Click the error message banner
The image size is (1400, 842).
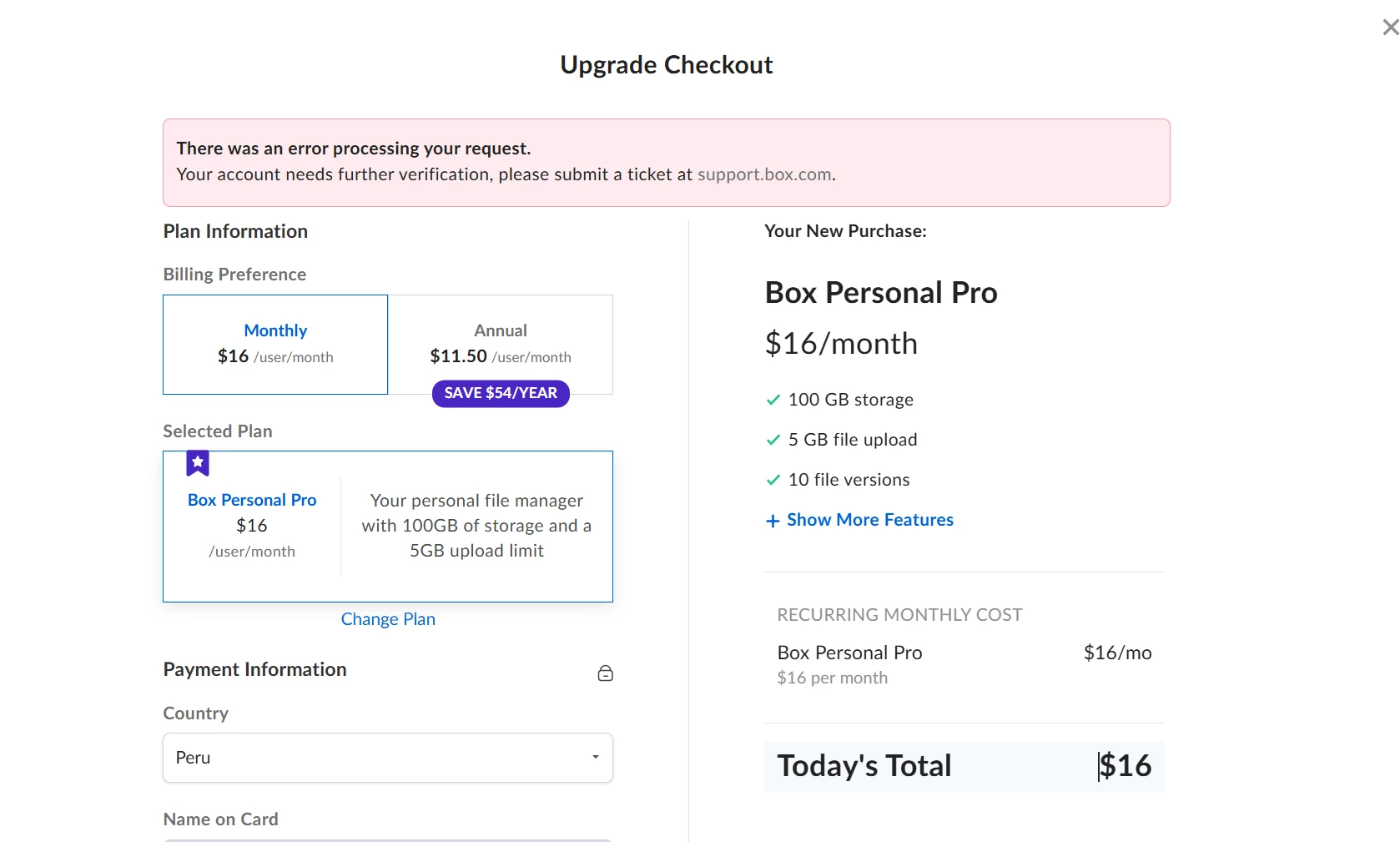(667, 163)
